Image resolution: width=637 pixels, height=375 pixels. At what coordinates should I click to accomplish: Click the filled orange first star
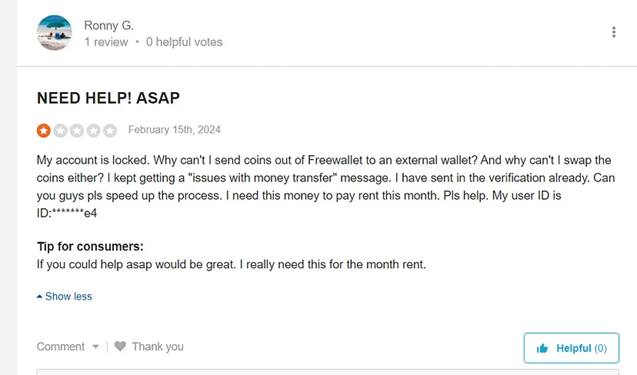43,130
